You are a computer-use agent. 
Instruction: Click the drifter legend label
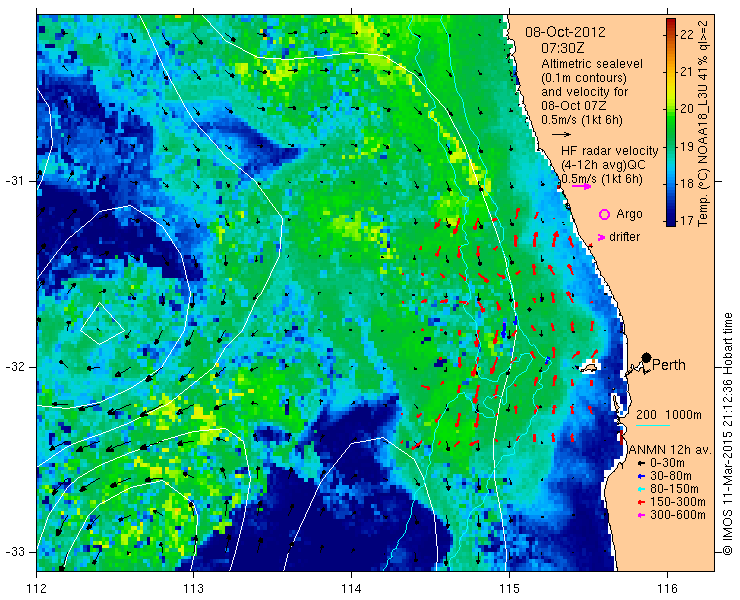625,237
